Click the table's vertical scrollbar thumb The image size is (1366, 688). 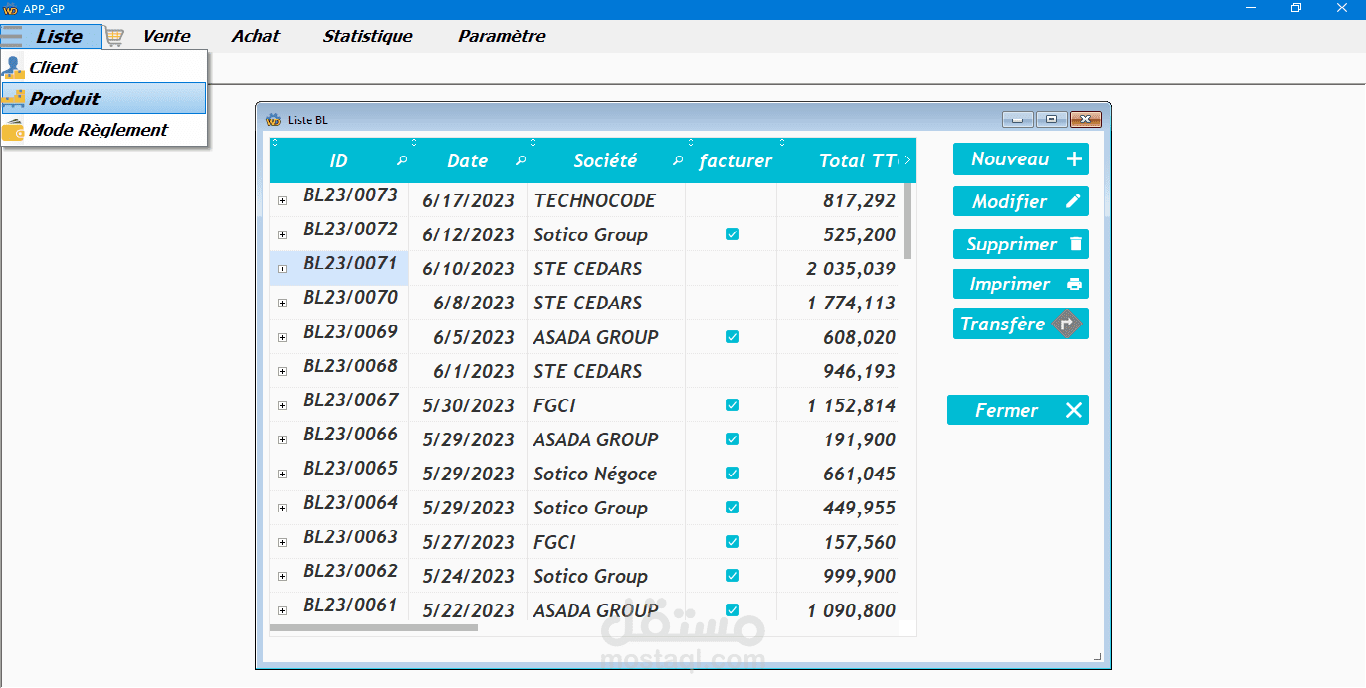coord(908,221)
